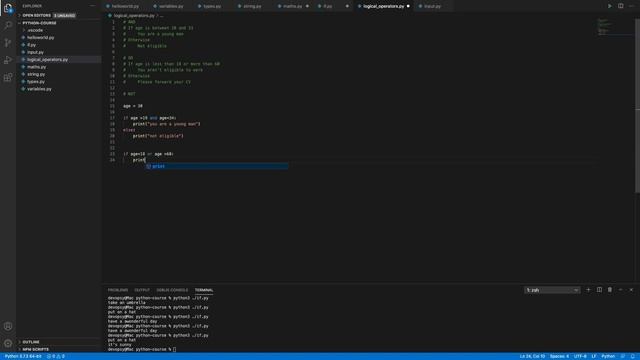This screenshot has width=640, height=360.
Task: Click logical_operators.py in editor breadcrumb
Action: [x=133, y=16]
